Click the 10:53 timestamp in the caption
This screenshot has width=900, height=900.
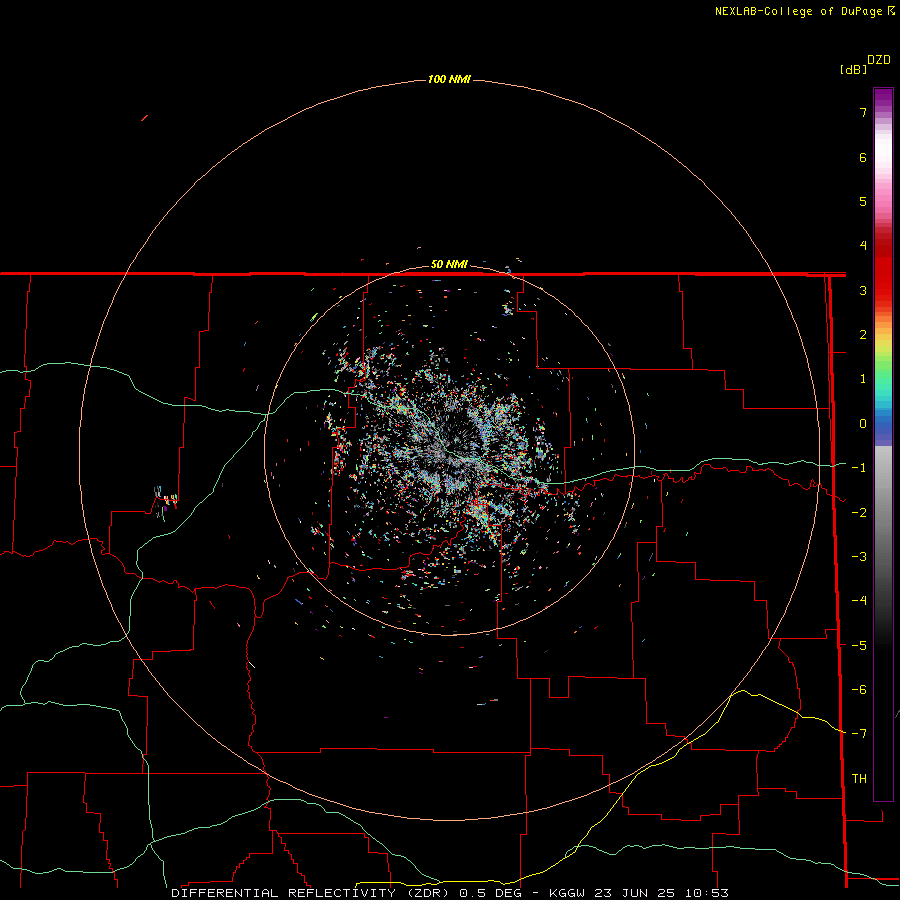tap(707, 893)
